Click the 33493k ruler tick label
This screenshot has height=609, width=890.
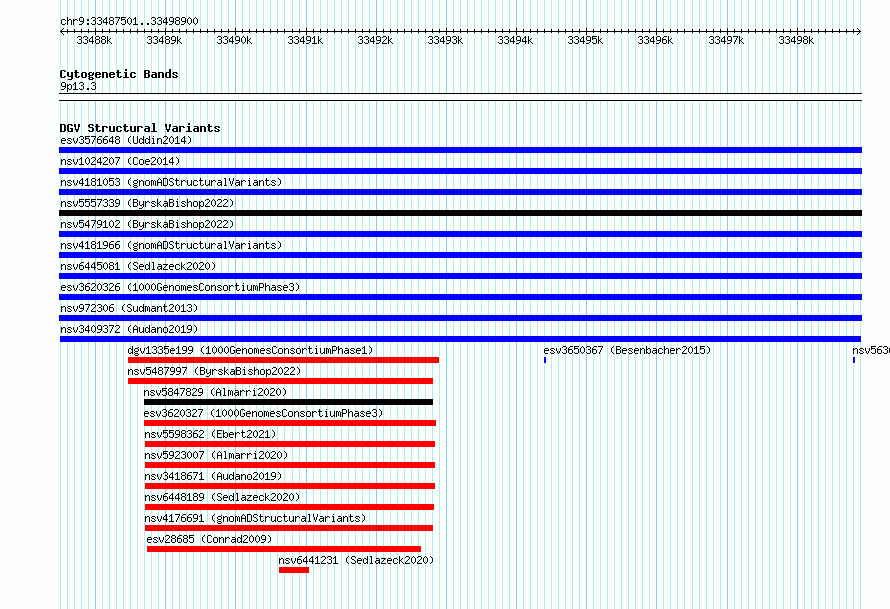pyautogui.click(x=445, y=40)
